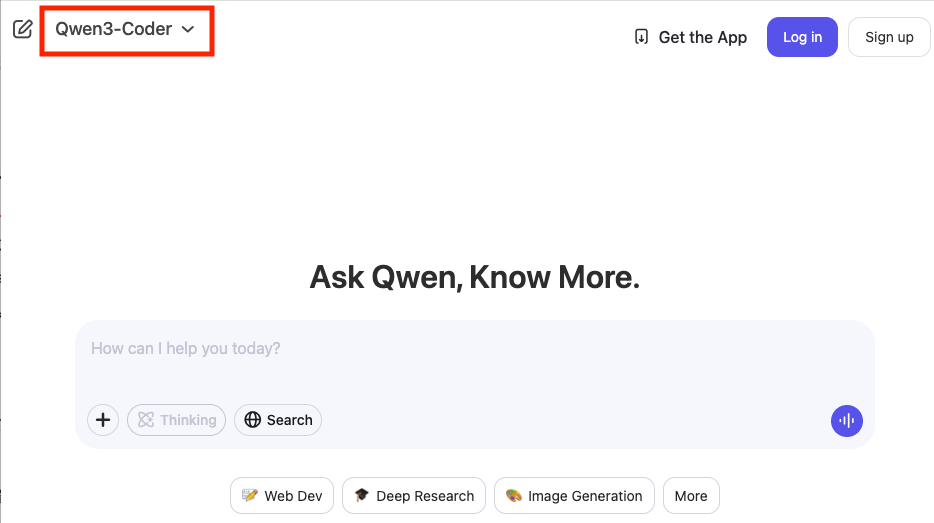Open the plus attachment button
The image size is (934, 523).
[x=103, y=420]
